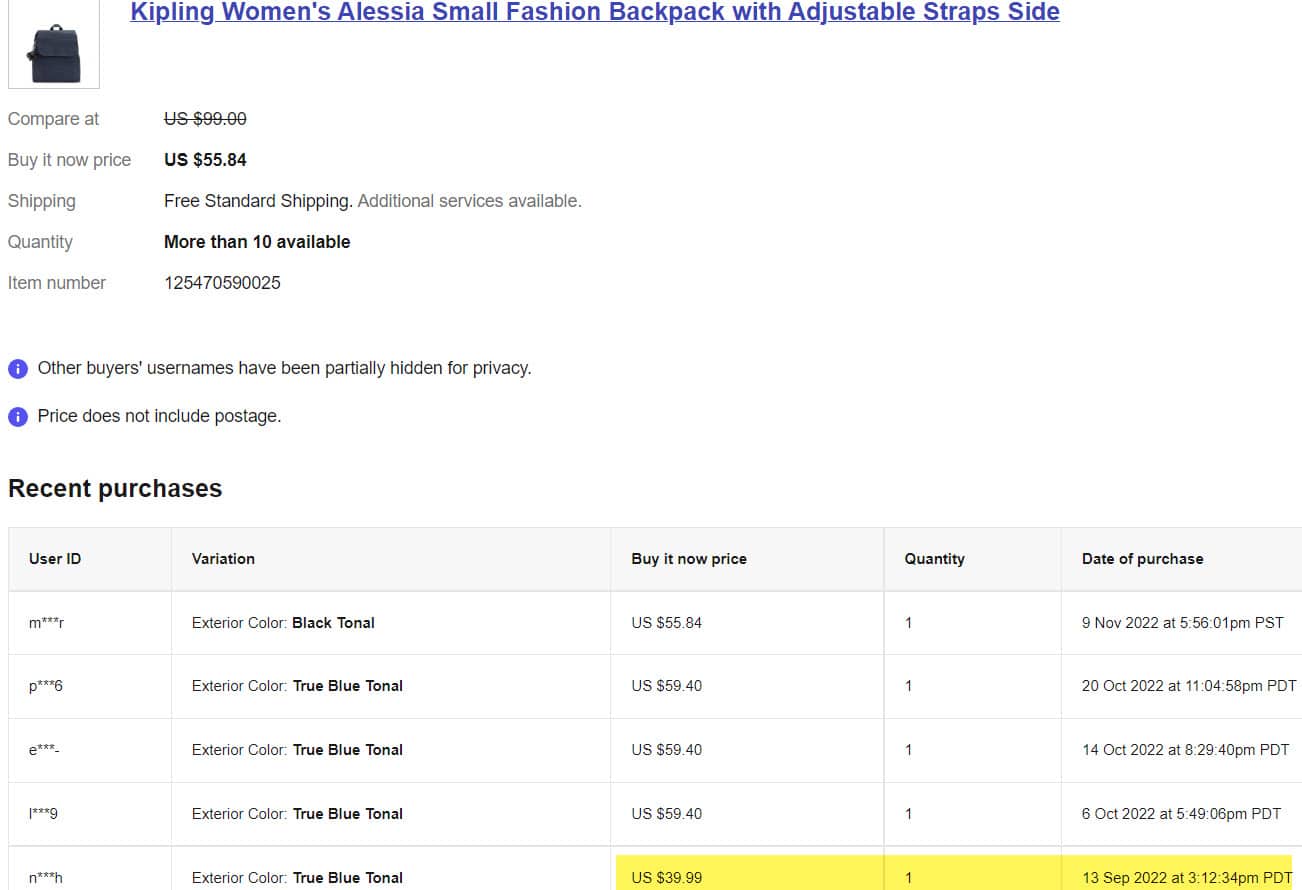
Task: Click the item number 125470590025
Action: click(x=222, y=283)
